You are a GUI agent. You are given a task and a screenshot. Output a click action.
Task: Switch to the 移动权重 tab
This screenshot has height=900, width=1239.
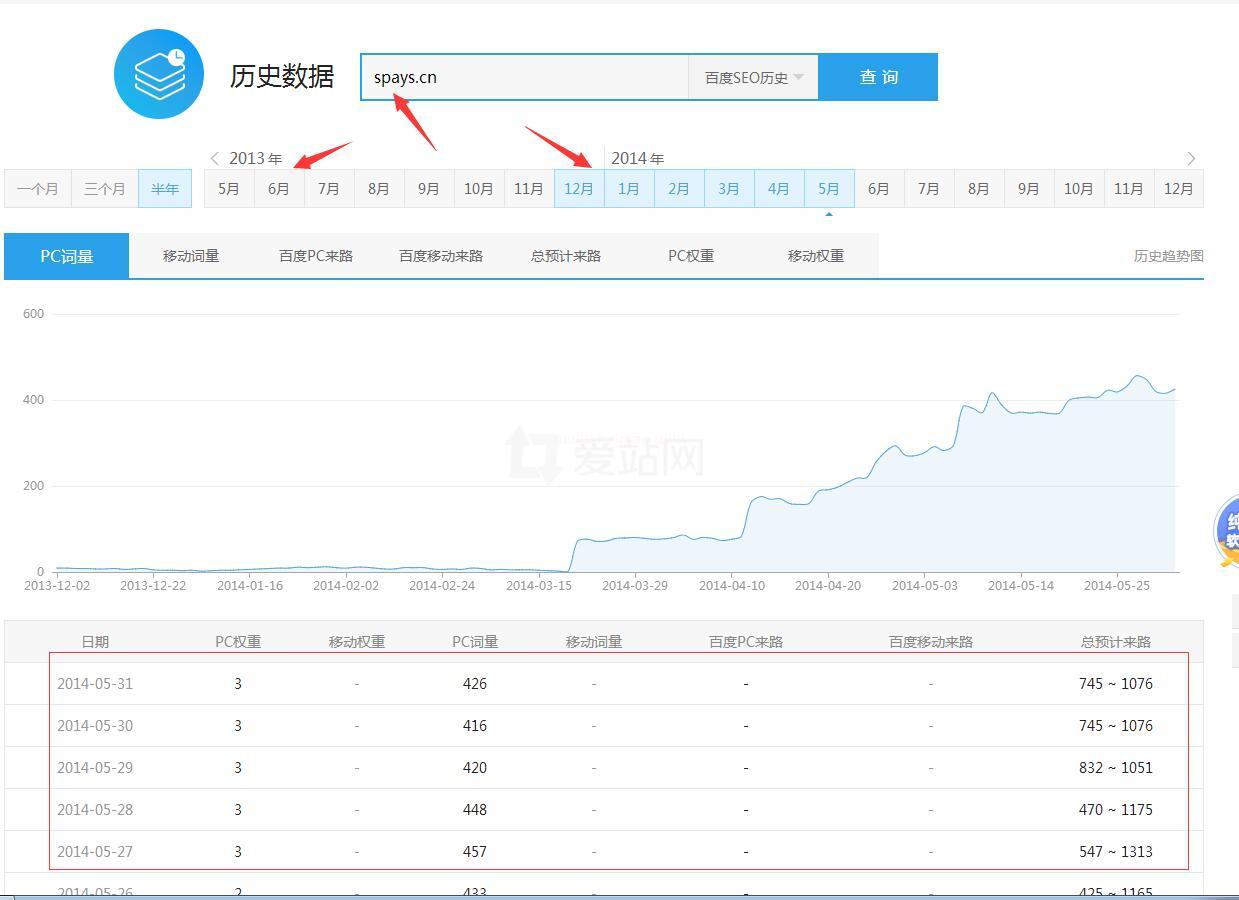coord(816,256)
